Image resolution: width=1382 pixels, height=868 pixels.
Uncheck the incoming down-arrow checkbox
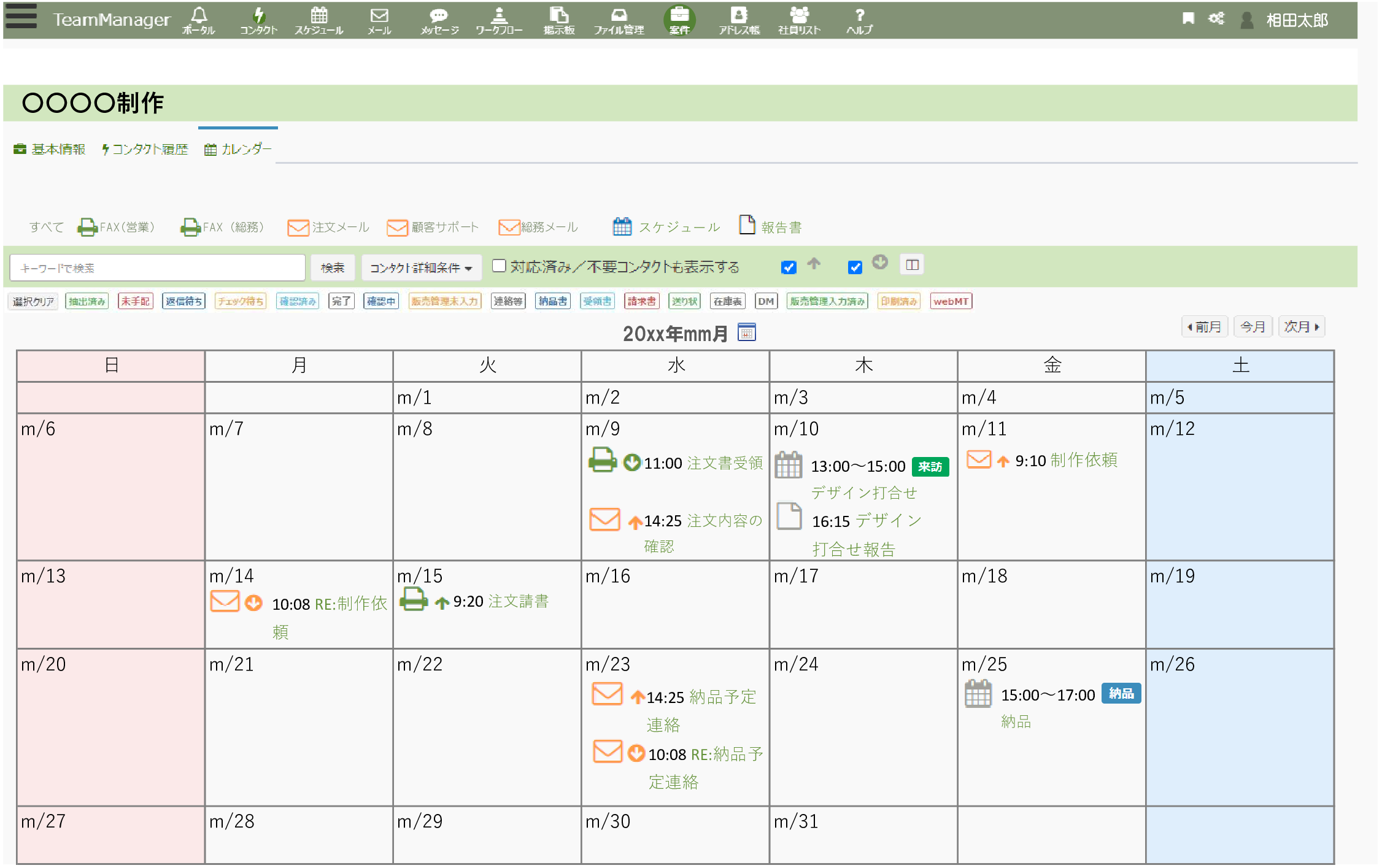pyautogui.click(x=855, y=267)
